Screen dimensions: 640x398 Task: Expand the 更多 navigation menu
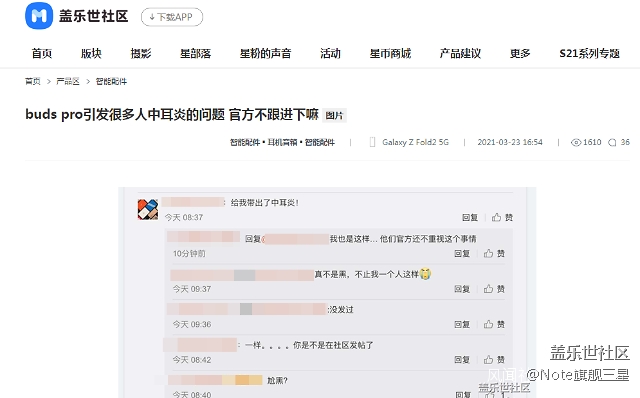point(520,53)
